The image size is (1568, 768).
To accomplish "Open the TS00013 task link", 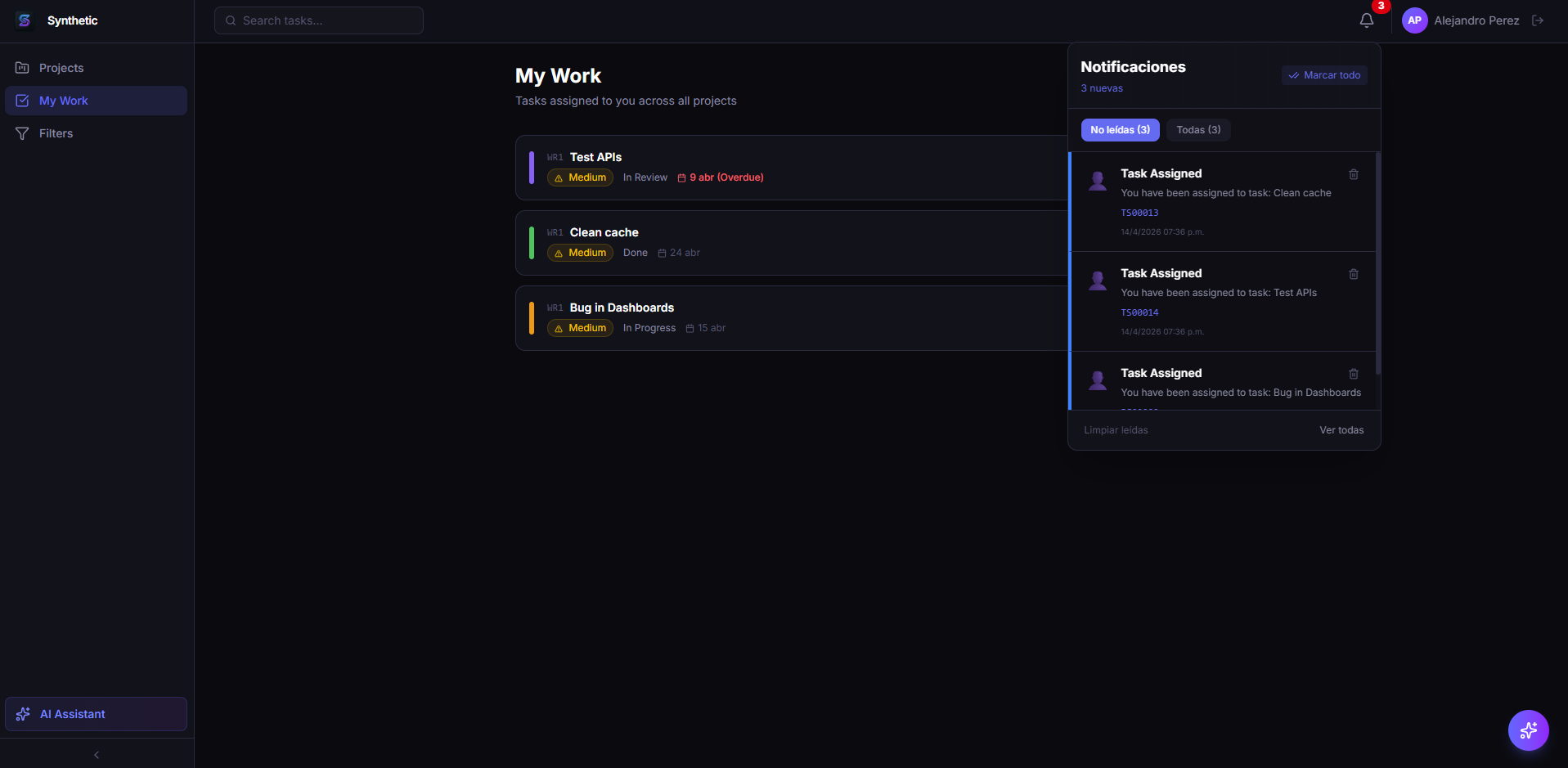I will [x=1139, y=213].
